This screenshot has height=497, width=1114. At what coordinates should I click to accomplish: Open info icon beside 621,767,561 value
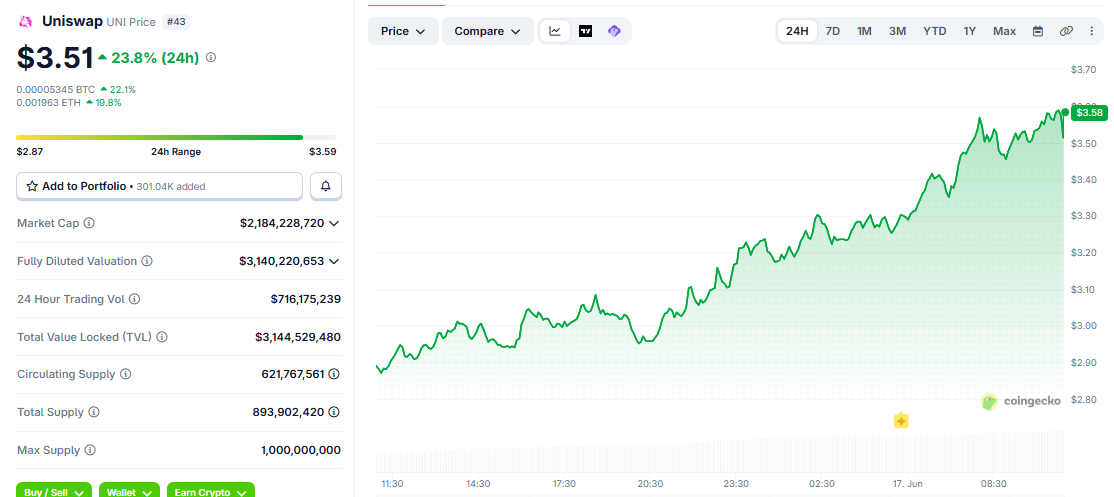334,374
